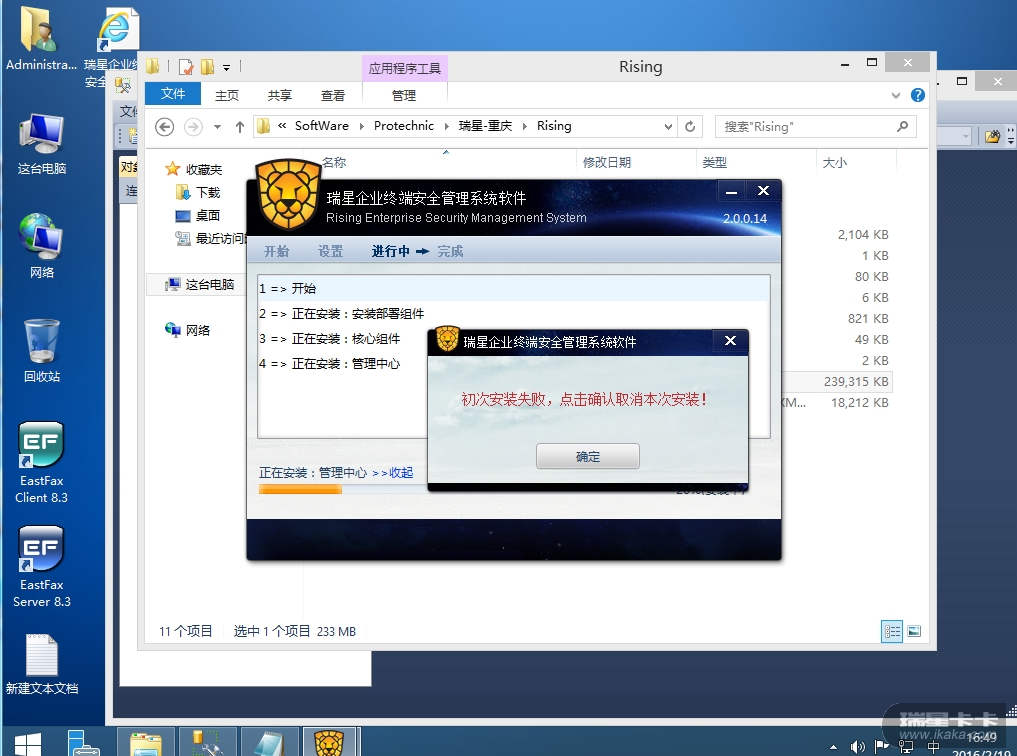The height and width of the screenshot is (756, 1017).
Task: Open the 文件 tab in Explorer
Action: tap(173, 94)
